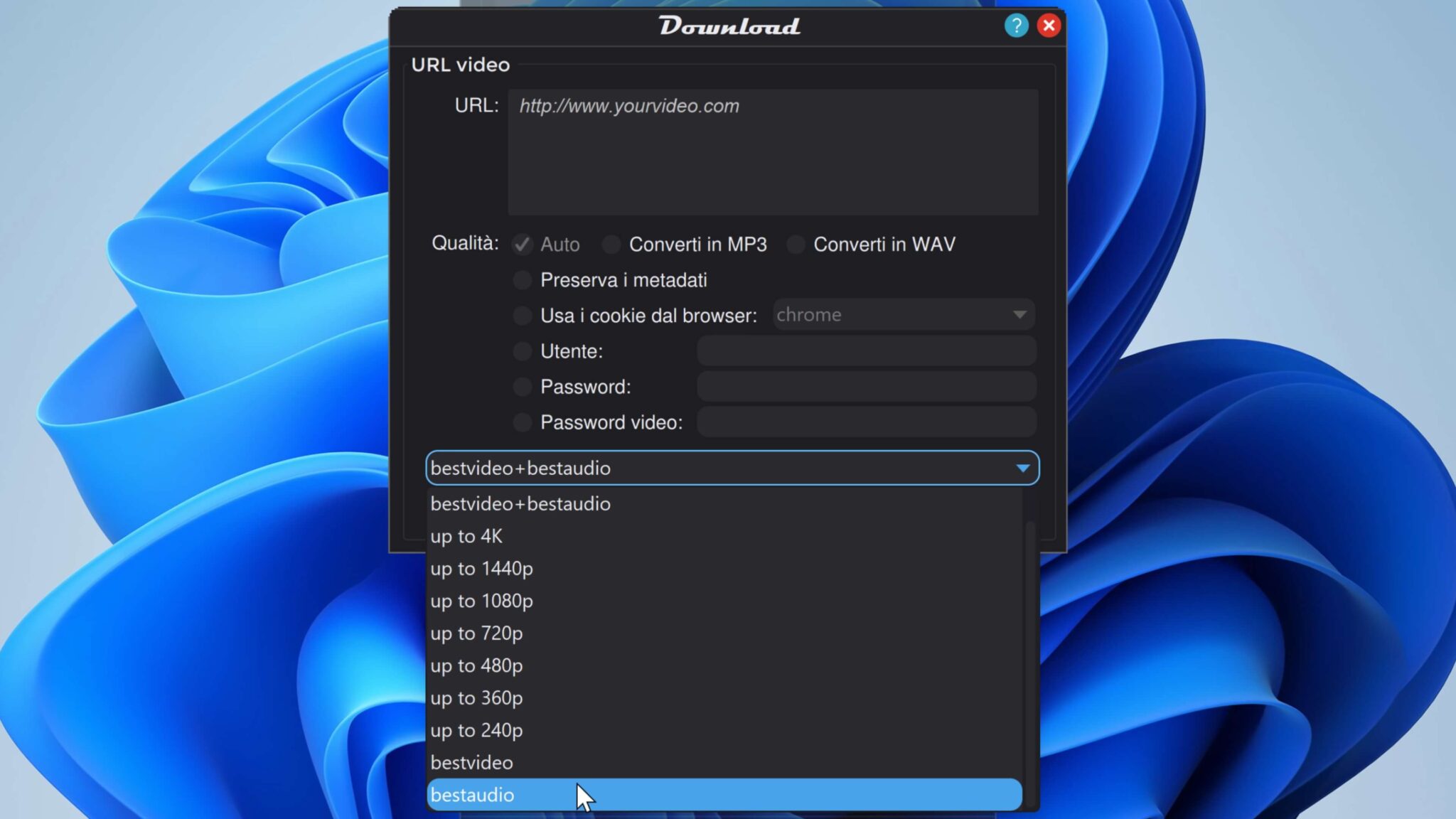1456x819 pixels.
Task: Open the browser cookies dropdown showing chrome
Action: click(903, 314)
